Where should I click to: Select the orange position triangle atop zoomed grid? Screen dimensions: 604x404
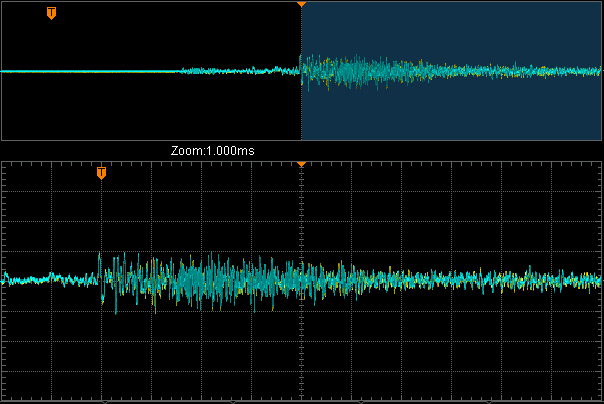pos(301,164)
